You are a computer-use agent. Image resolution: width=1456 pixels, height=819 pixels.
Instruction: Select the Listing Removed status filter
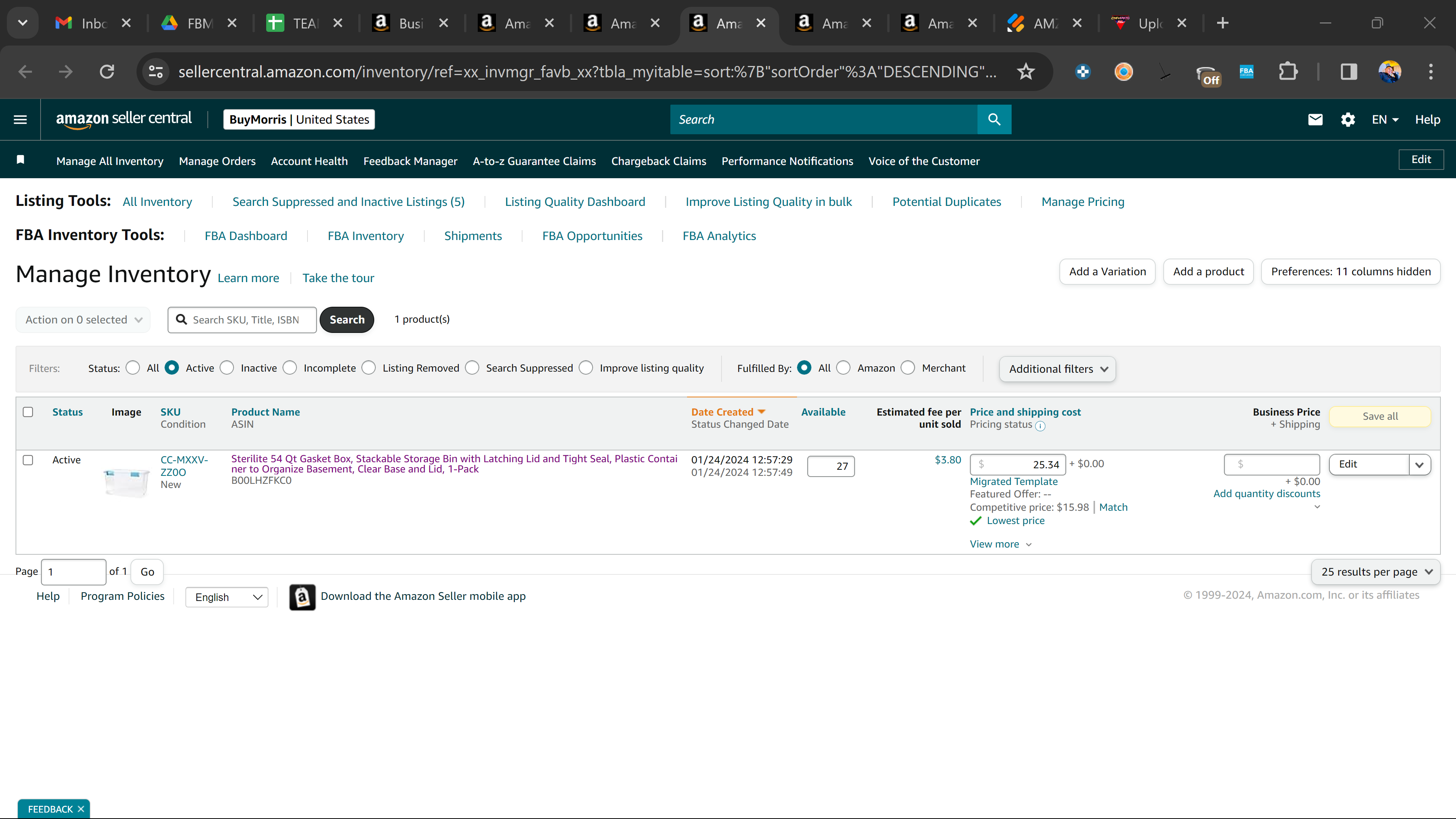369,368
